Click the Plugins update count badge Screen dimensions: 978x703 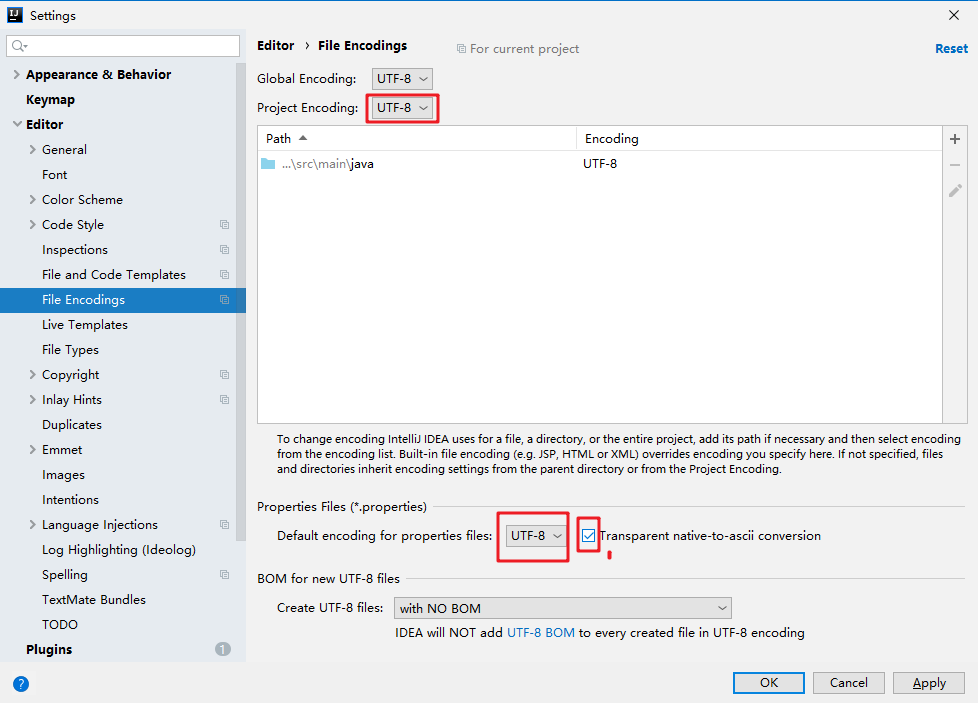pos(223,649)
